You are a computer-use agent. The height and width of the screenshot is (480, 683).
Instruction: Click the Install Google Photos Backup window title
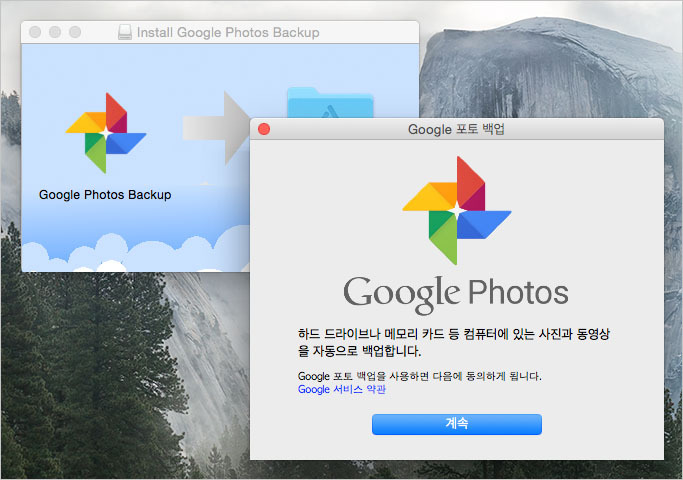228,33
